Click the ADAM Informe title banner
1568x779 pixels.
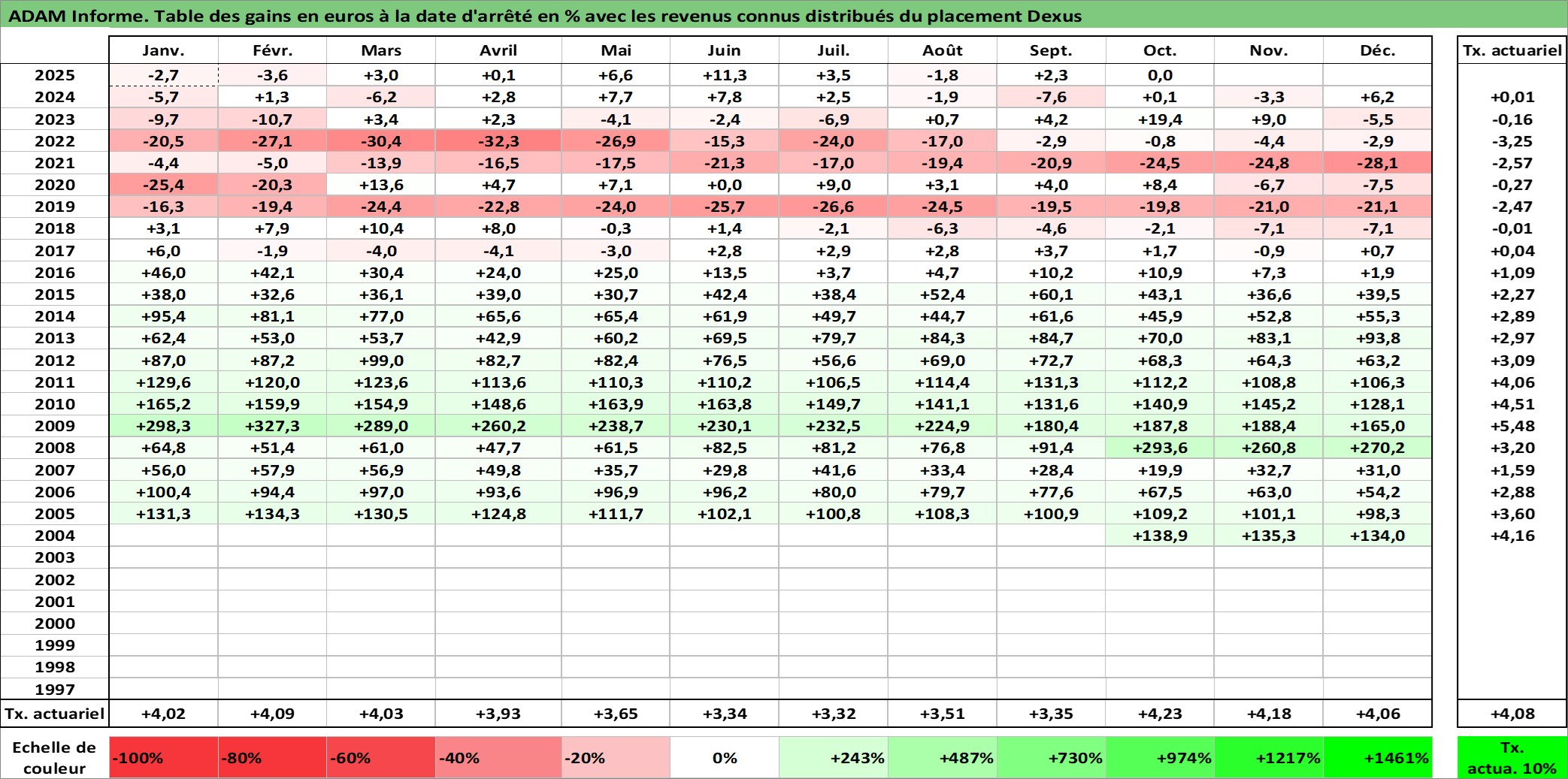coord(784,16)
